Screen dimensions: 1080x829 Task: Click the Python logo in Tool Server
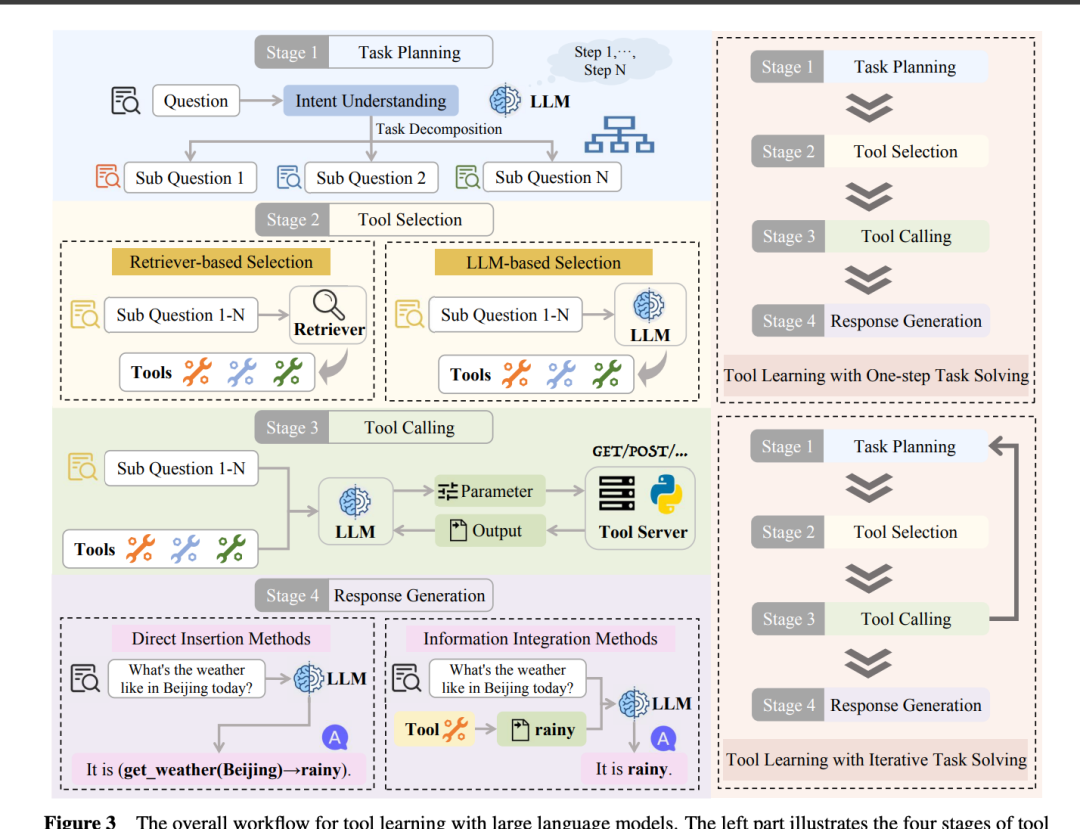point(666,494)
